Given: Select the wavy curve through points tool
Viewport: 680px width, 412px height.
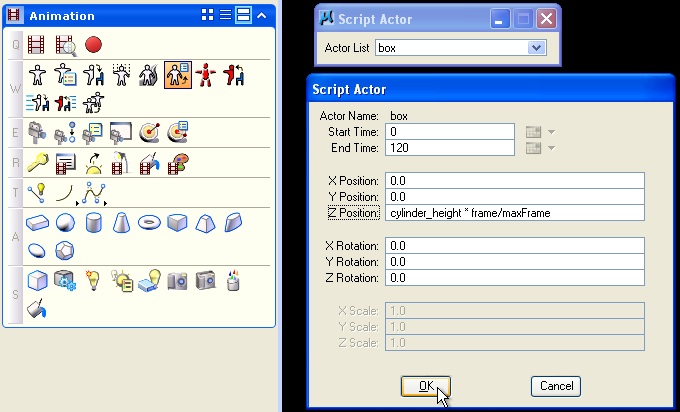Looking at the screenshot, I should 94,193.
